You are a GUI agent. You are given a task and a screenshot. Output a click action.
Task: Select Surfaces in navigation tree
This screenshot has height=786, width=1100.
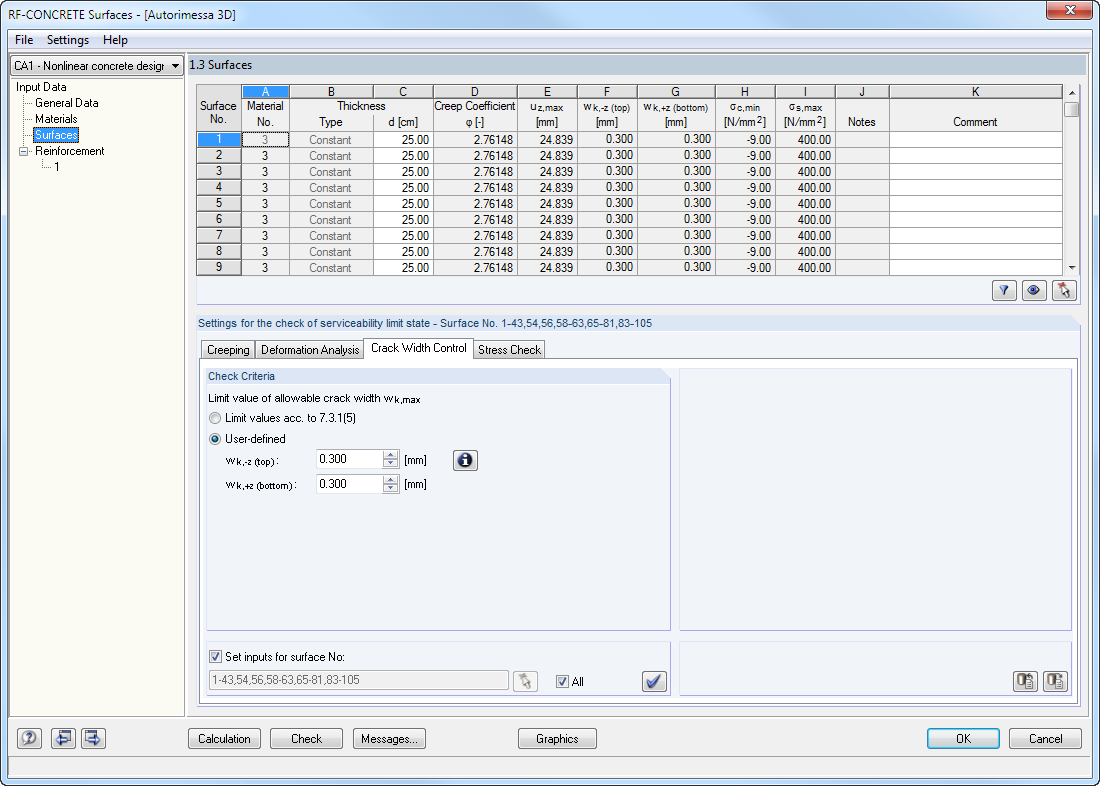point(56,135)
